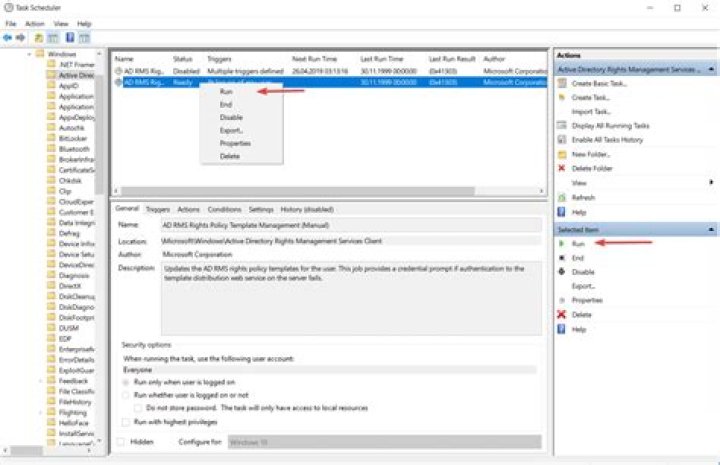Click the Description text box

(351, 298)
